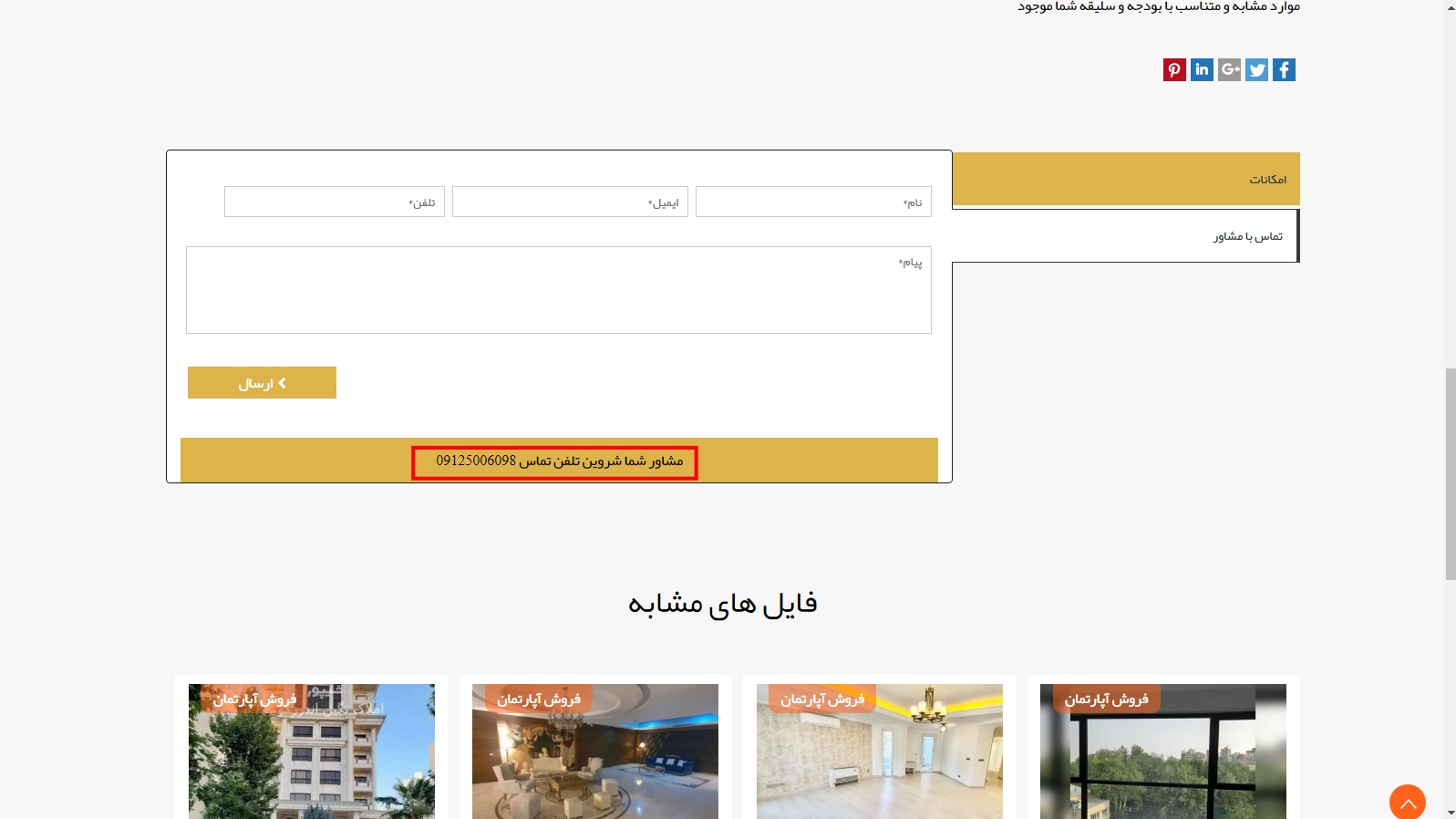The width and height of the screenshot is (1456, 819).
Task: Share listing on Twitter icon
Action: 1256,69
